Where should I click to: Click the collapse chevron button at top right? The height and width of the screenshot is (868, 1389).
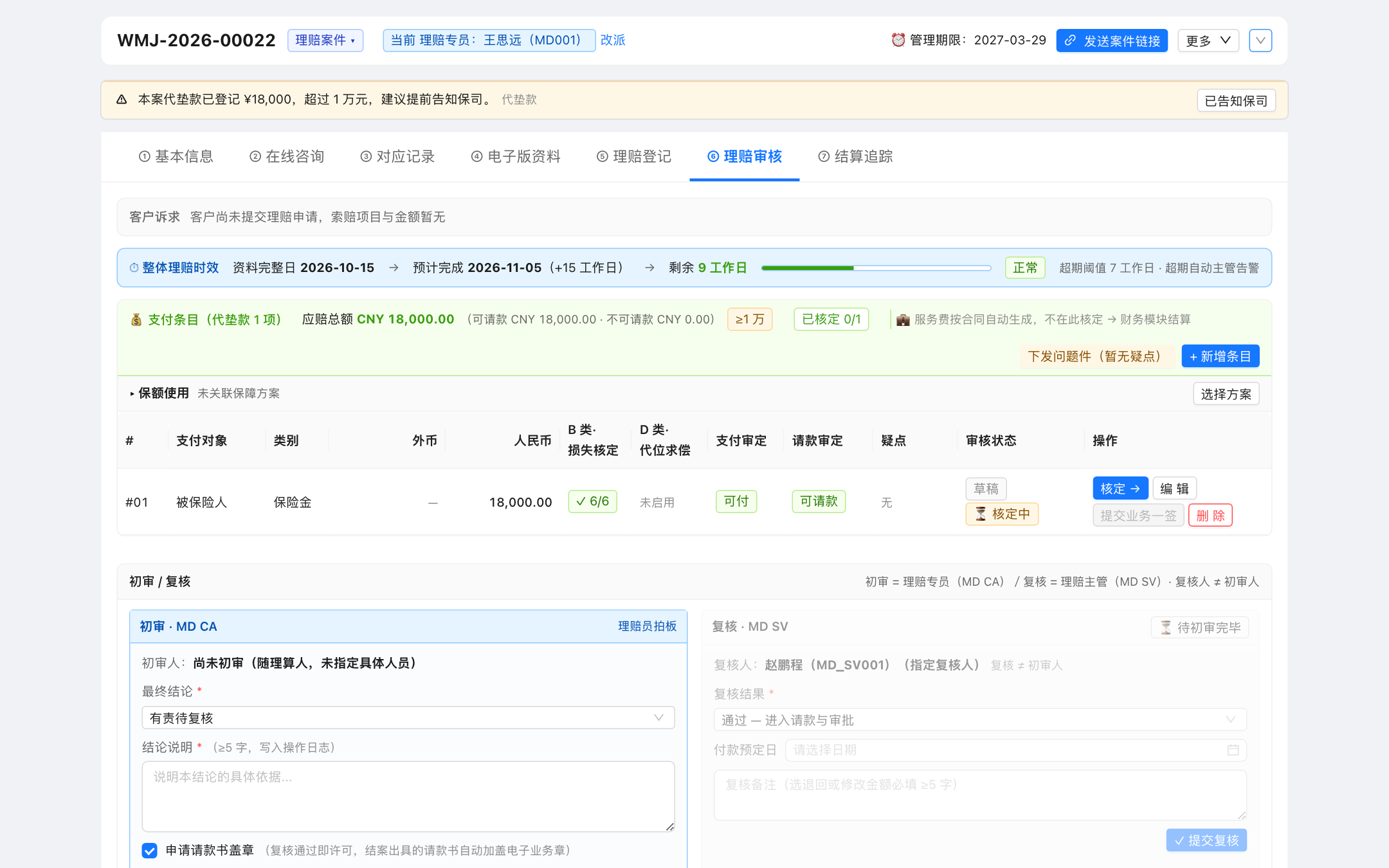[1260, 41]
